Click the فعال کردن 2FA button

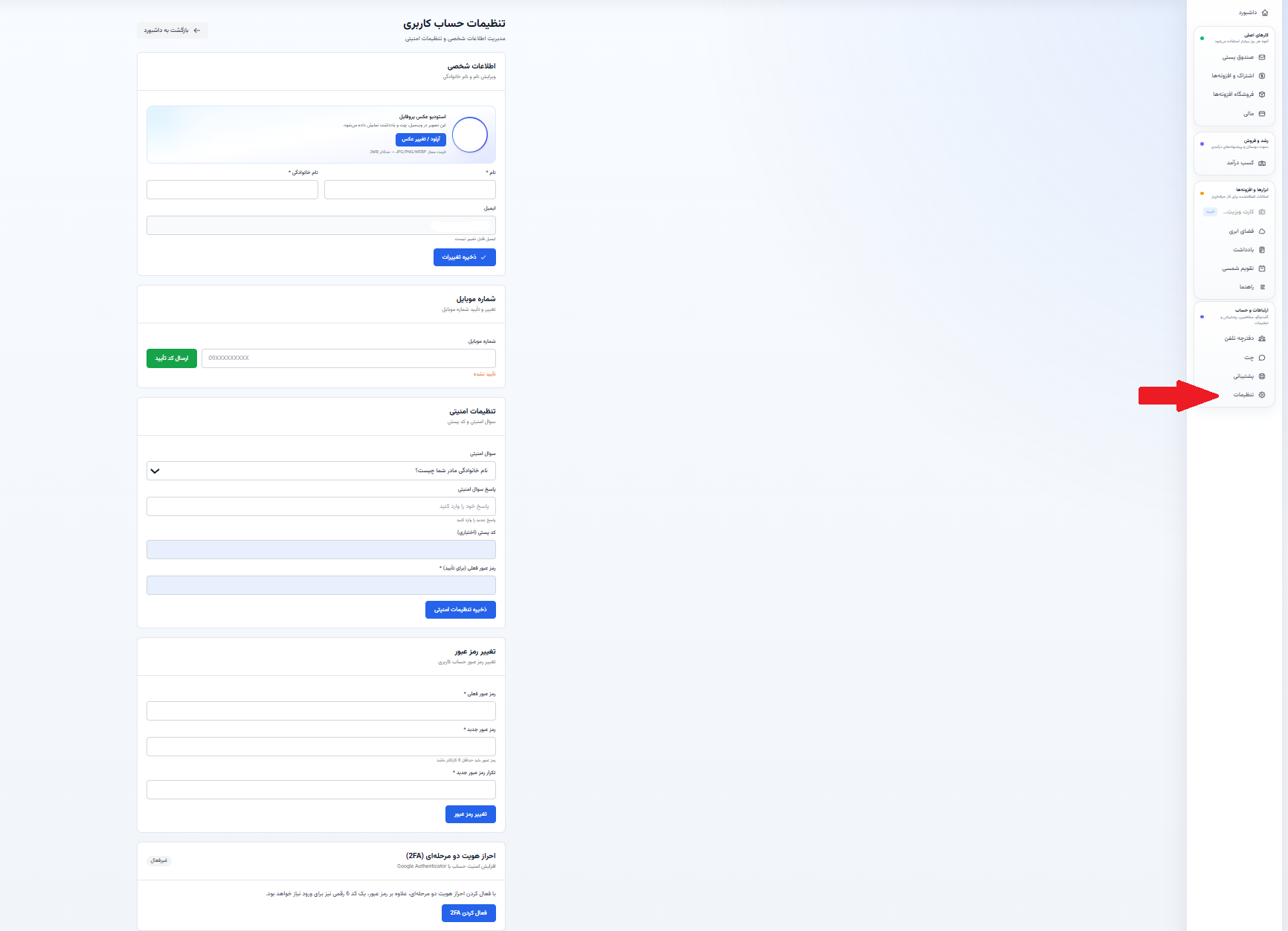pyautogui.click(x=468, y=912)
